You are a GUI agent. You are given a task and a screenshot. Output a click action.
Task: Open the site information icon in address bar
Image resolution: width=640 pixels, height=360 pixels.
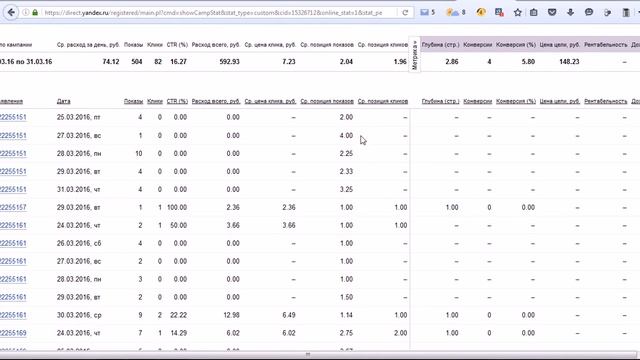click(x=26, y=13)
